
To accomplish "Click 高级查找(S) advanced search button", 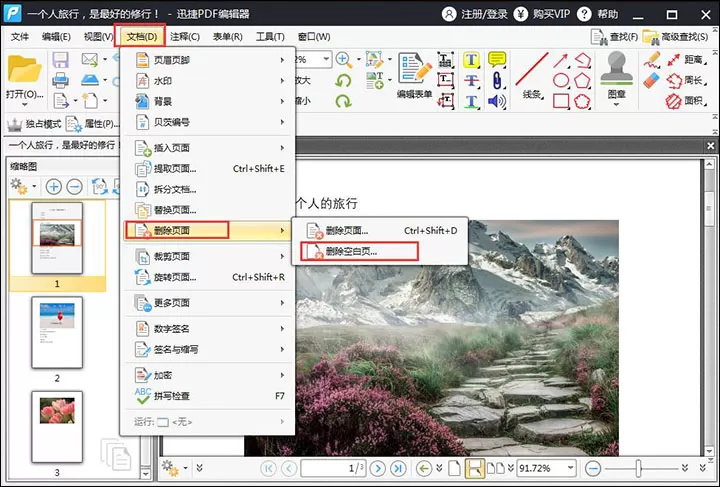I will click(x=675, y=37).
